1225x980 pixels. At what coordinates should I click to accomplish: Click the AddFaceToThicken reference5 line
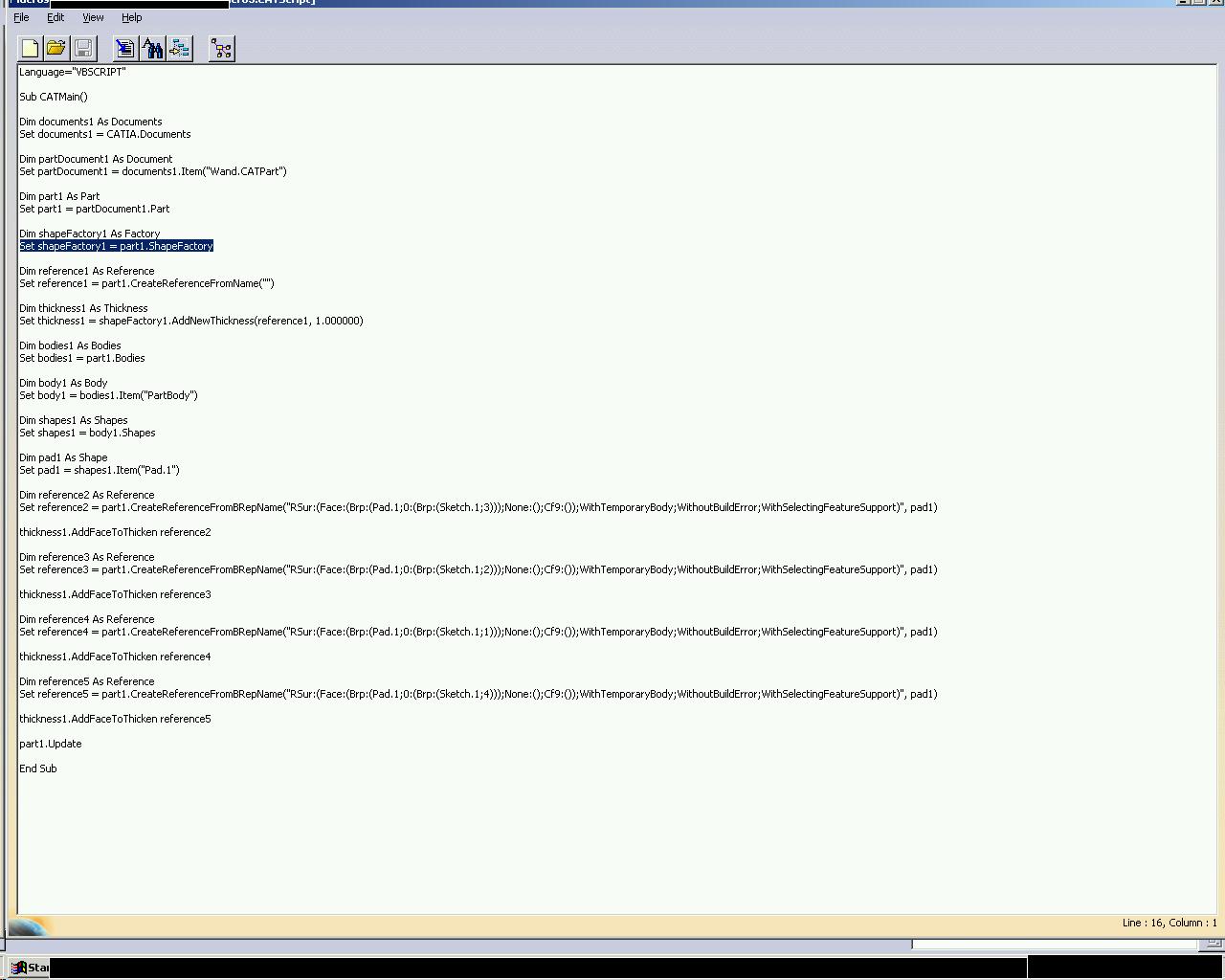(115, 719)
